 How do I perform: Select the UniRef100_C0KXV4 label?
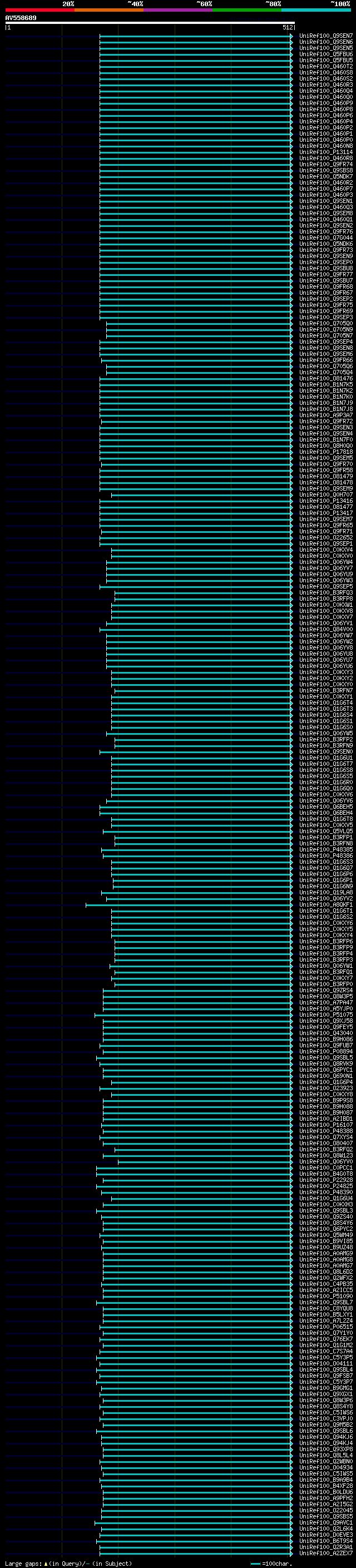coord(325,550)
